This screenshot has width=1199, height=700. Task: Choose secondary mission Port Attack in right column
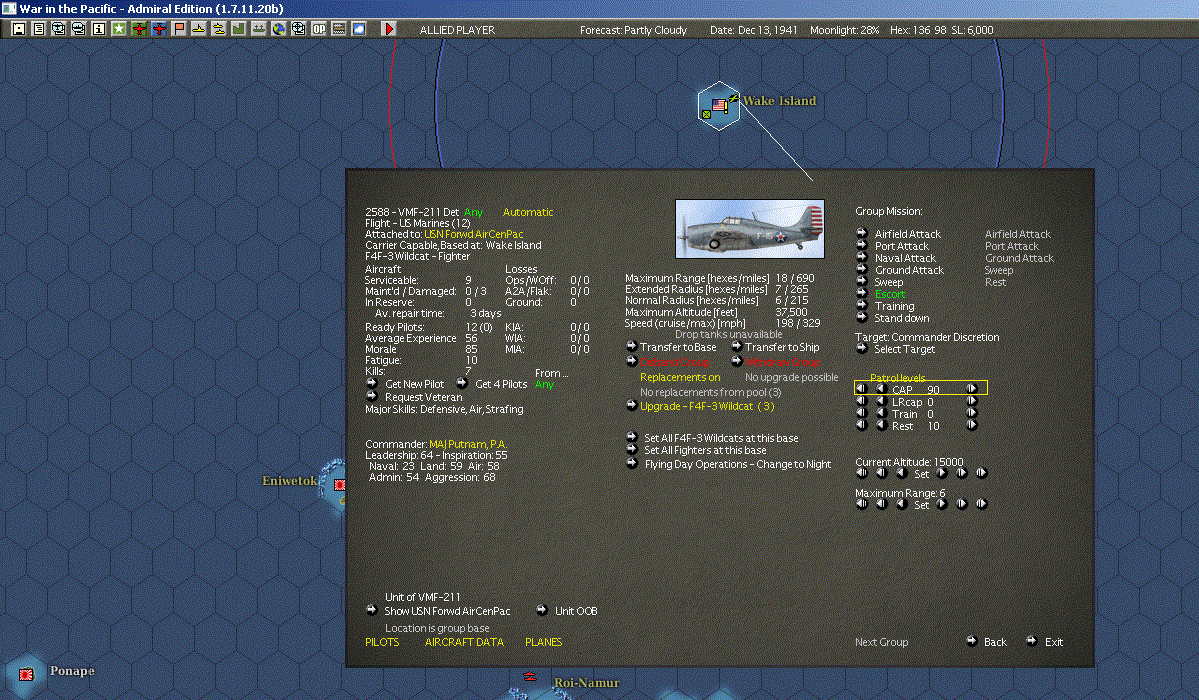coord(1012,246)
